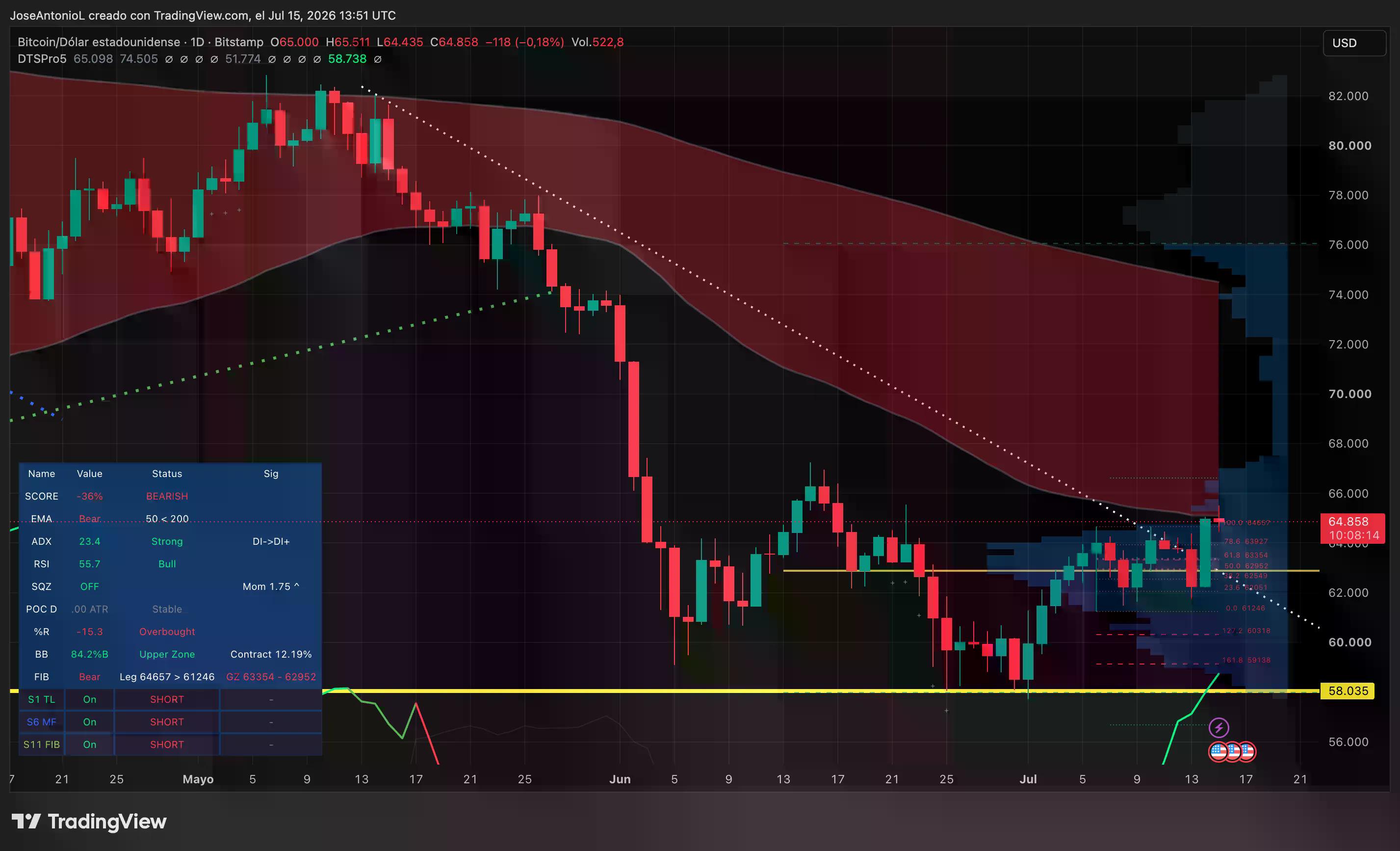Click SHORT in the S1 TL row
1400x851 pixels.
tap(167, 700)
